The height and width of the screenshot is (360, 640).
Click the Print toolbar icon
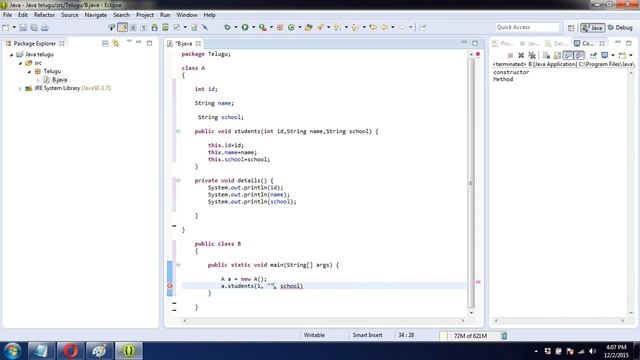44,27
